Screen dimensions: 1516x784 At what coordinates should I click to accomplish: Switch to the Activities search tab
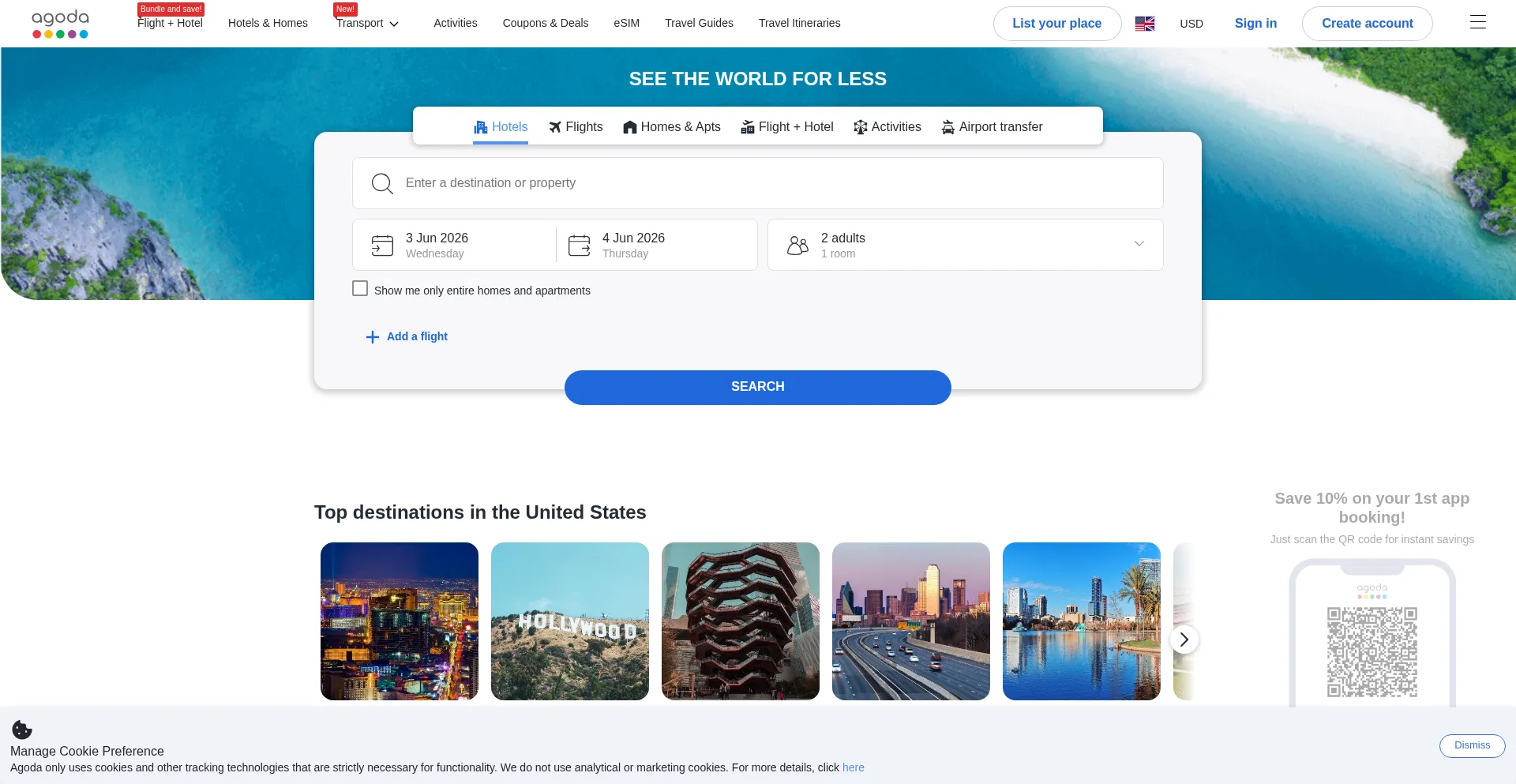(x=887, y=127)
